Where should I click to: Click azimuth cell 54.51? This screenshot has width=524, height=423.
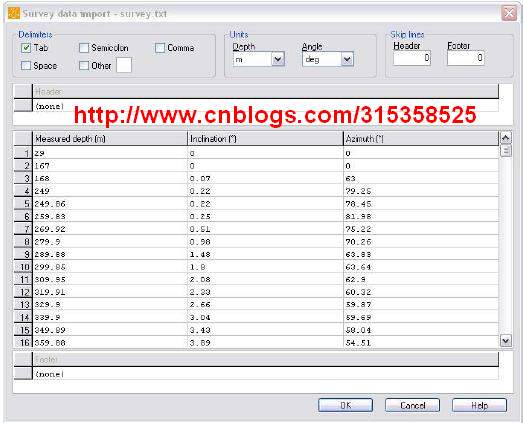421,342
